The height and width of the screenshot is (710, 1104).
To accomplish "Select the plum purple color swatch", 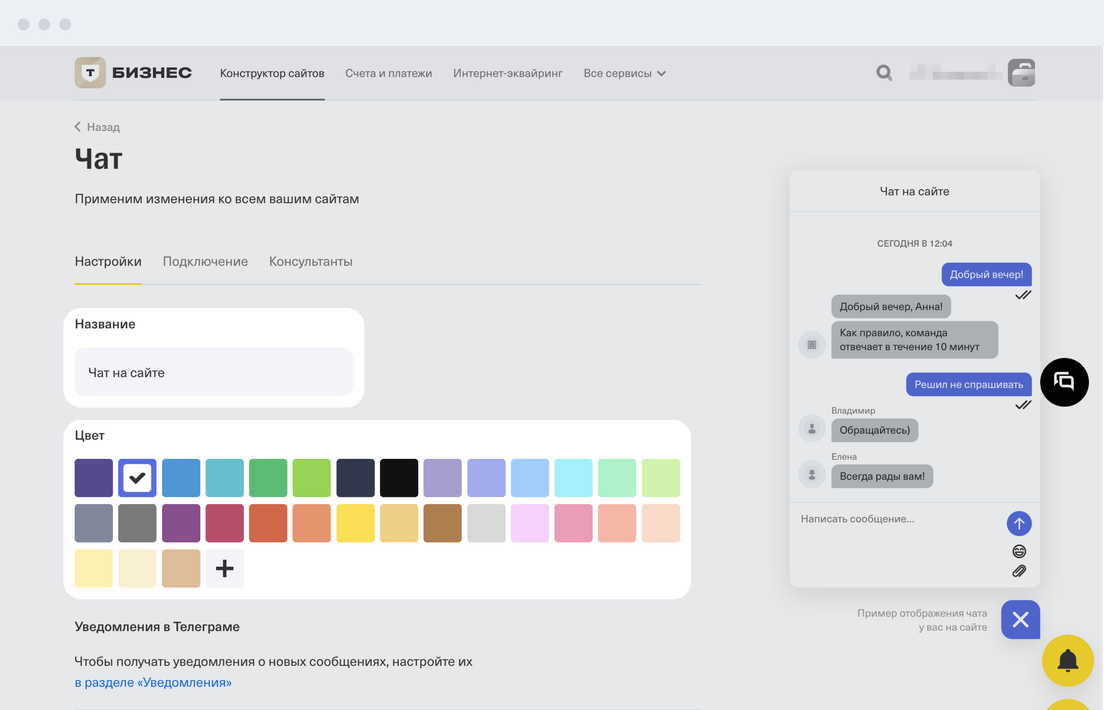I will [x=181, y=523].
